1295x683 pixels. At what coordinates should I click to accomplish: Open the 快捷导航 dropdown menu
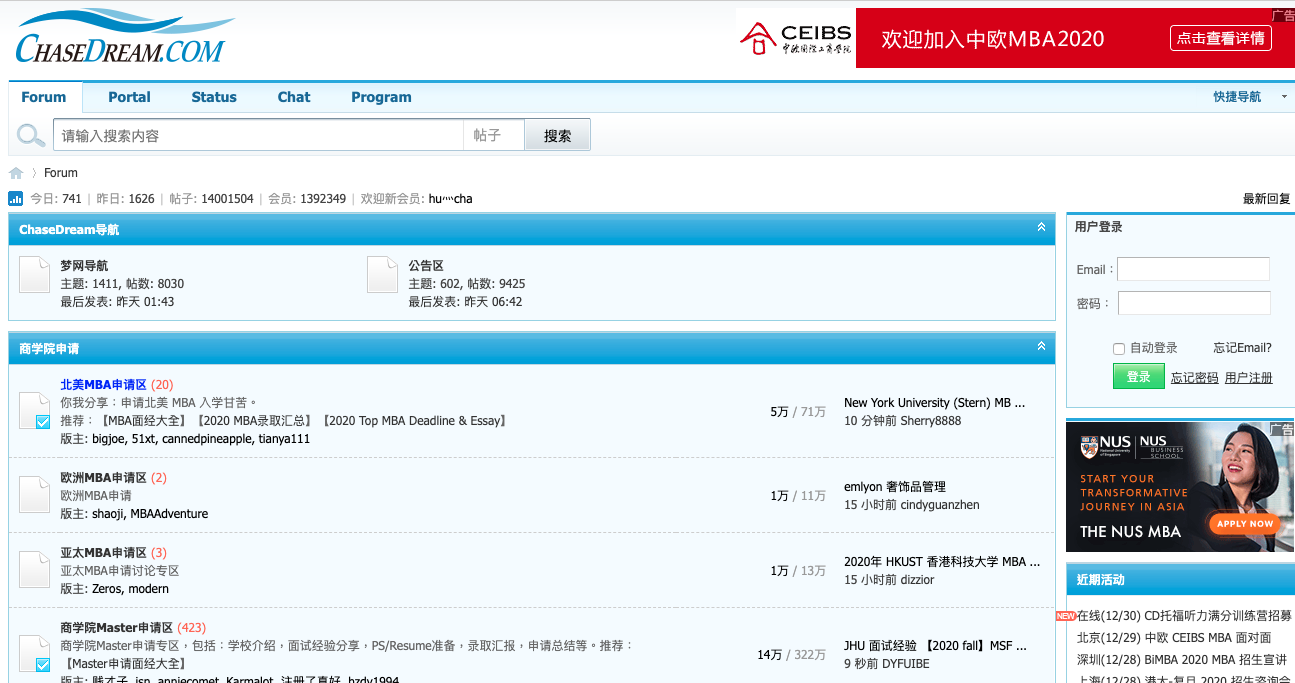tap(1250, 97)
